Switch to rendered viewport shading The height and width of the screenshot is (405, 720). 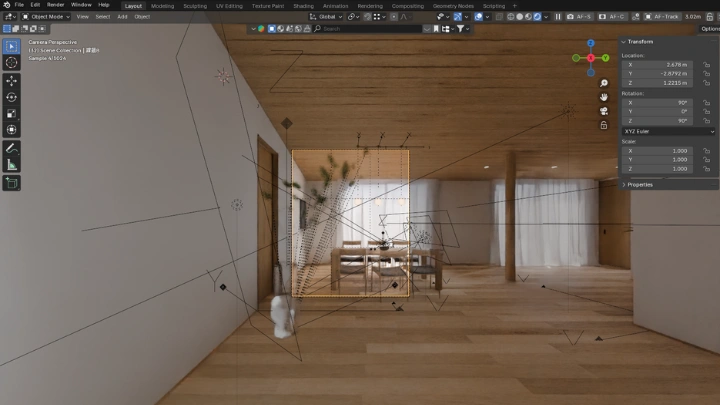tap(537, 17)
